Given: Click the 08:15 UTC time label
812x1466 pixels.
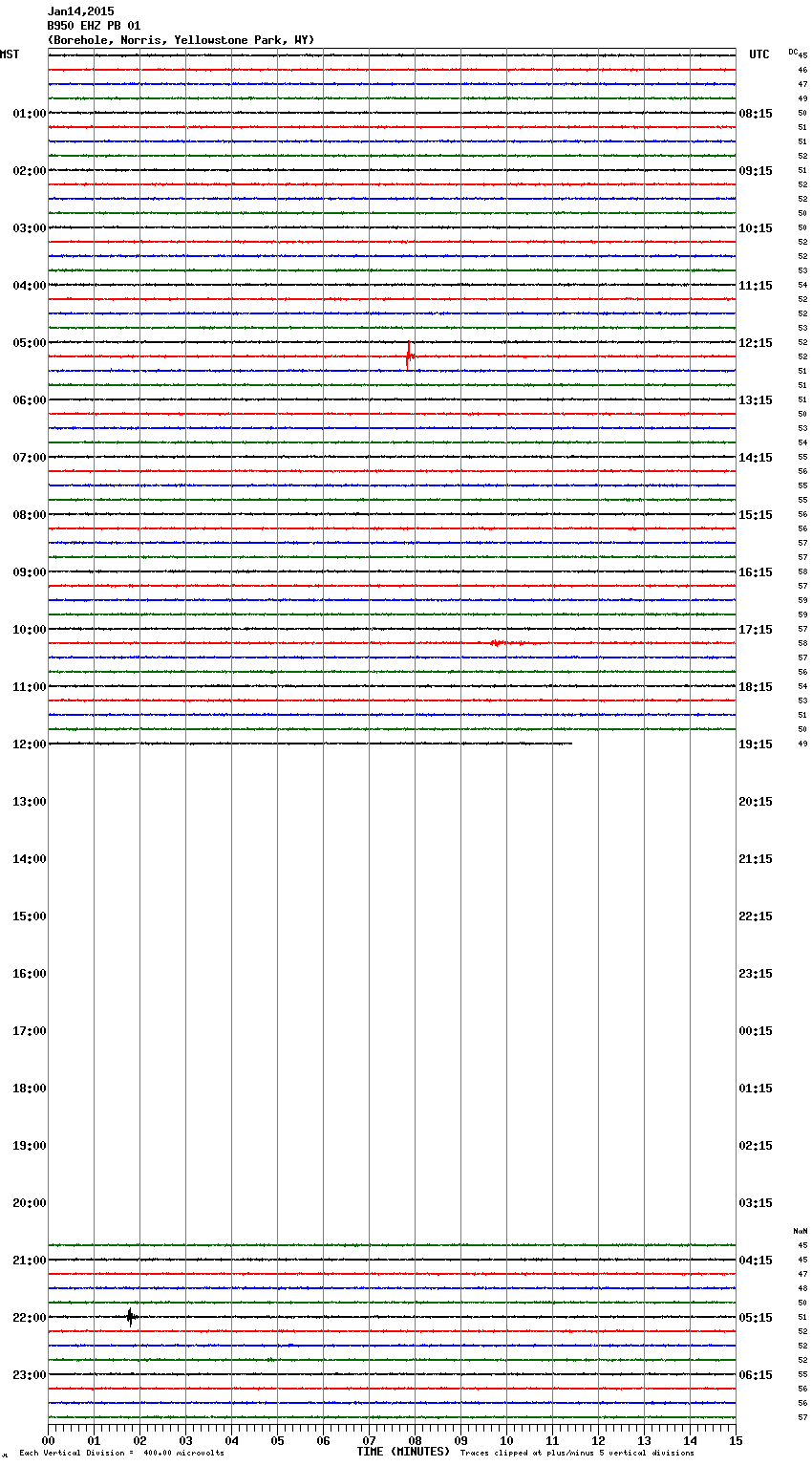Looking at the screenshot, I should pyautogui.click(x=756, y=114).
